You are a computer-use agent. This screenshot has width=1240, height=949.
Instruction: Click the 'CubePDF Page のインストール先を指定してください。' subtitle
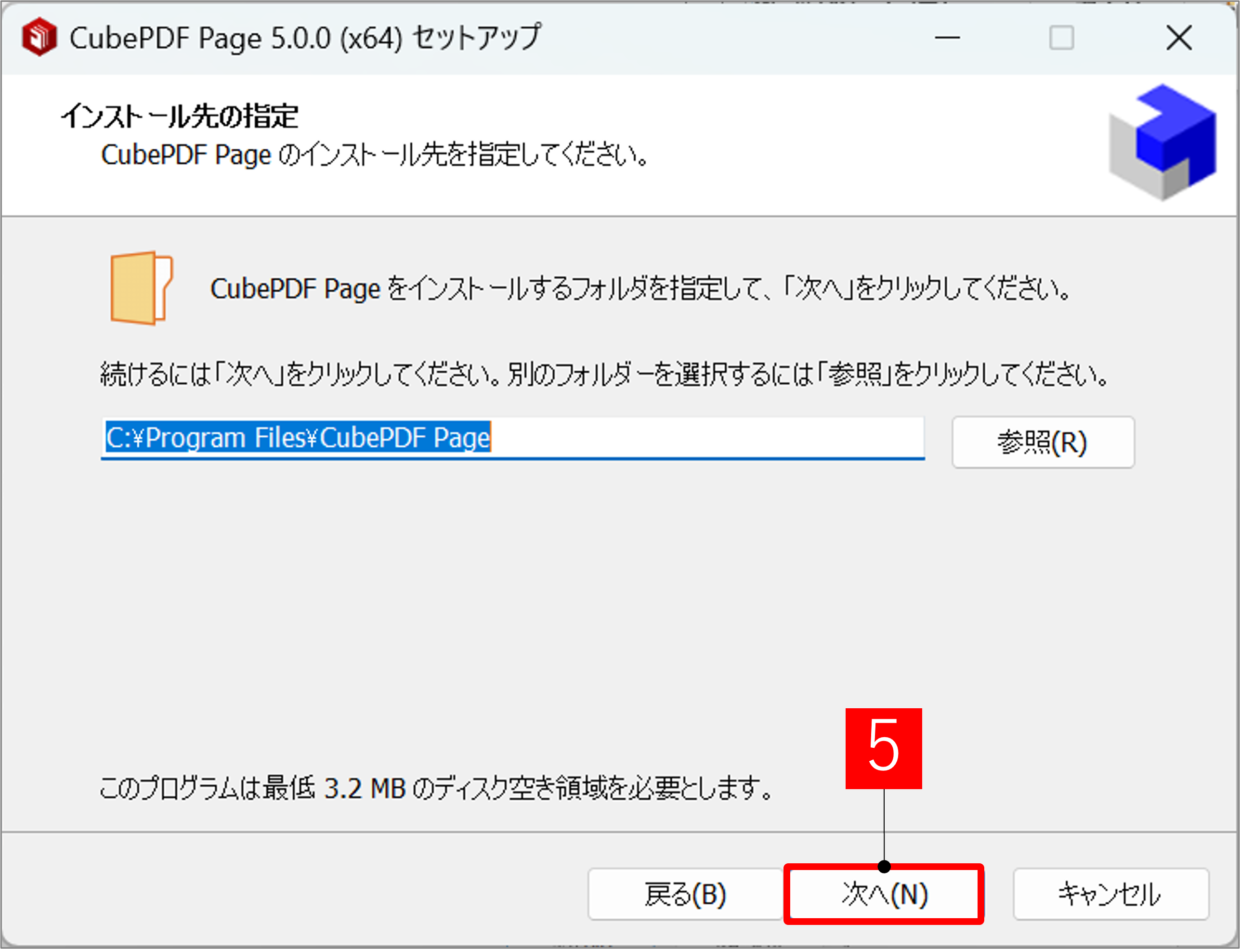[x=376, y=156]
